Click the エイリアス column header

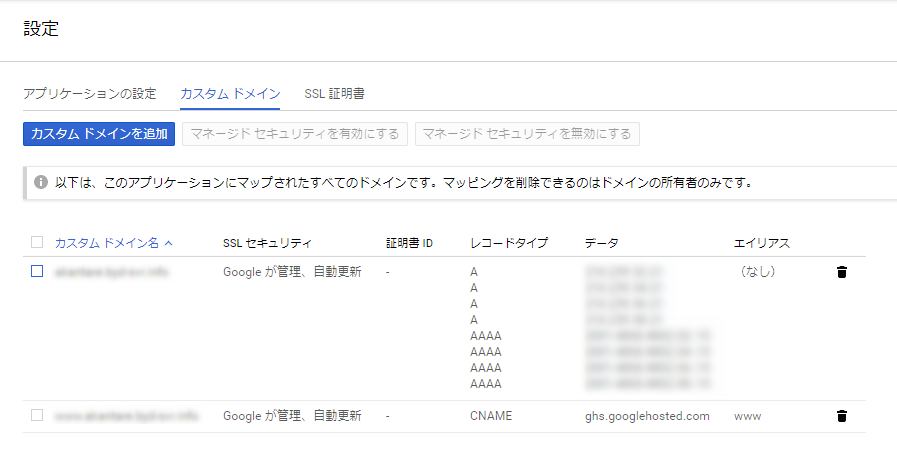click(762, 243)
